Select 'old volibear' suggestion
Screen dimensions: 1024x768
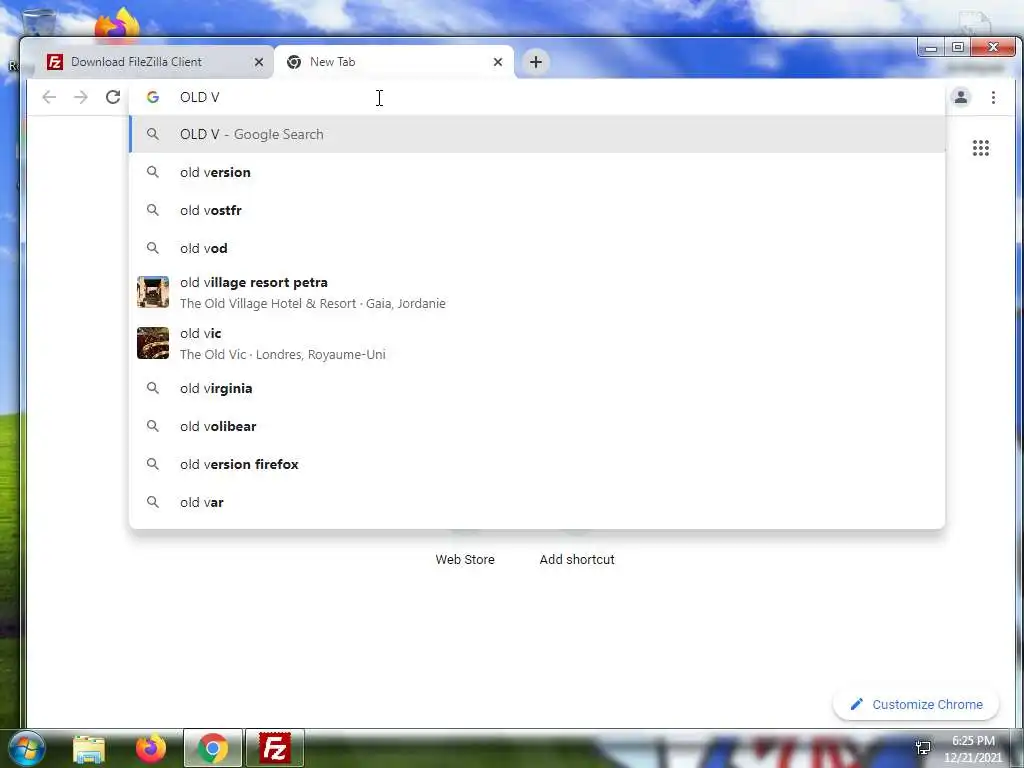[x=537, y=426]
